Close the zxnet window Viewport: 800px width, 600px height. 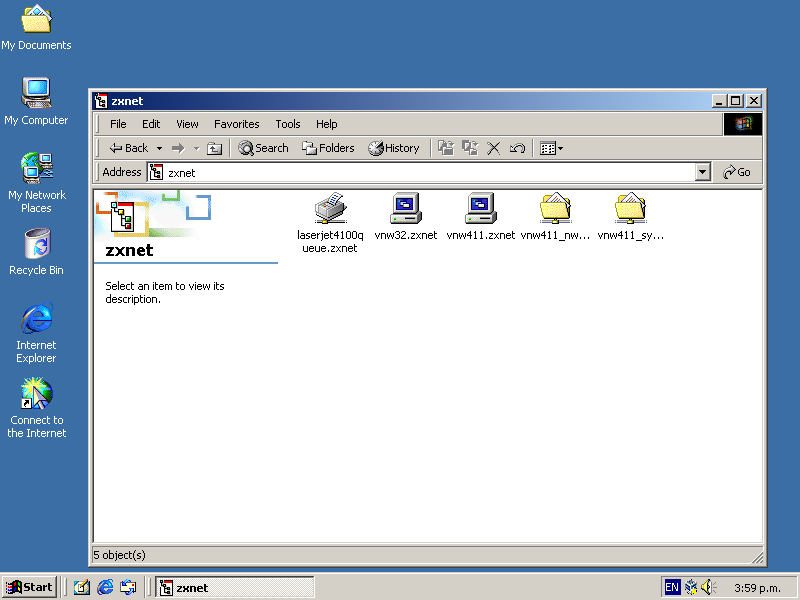point(754,101)
